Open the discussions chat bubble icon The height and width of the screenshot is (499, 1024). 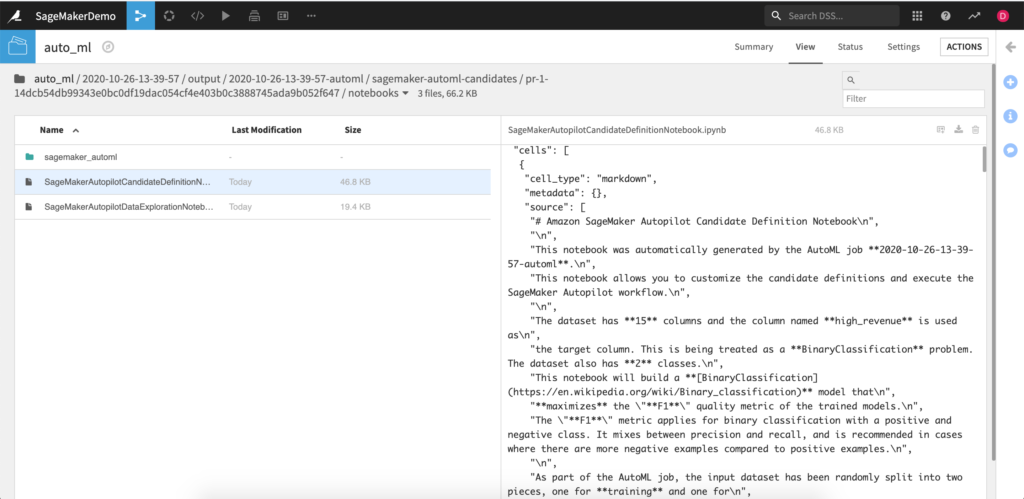pyautogui.click(x=1010, y=150)
